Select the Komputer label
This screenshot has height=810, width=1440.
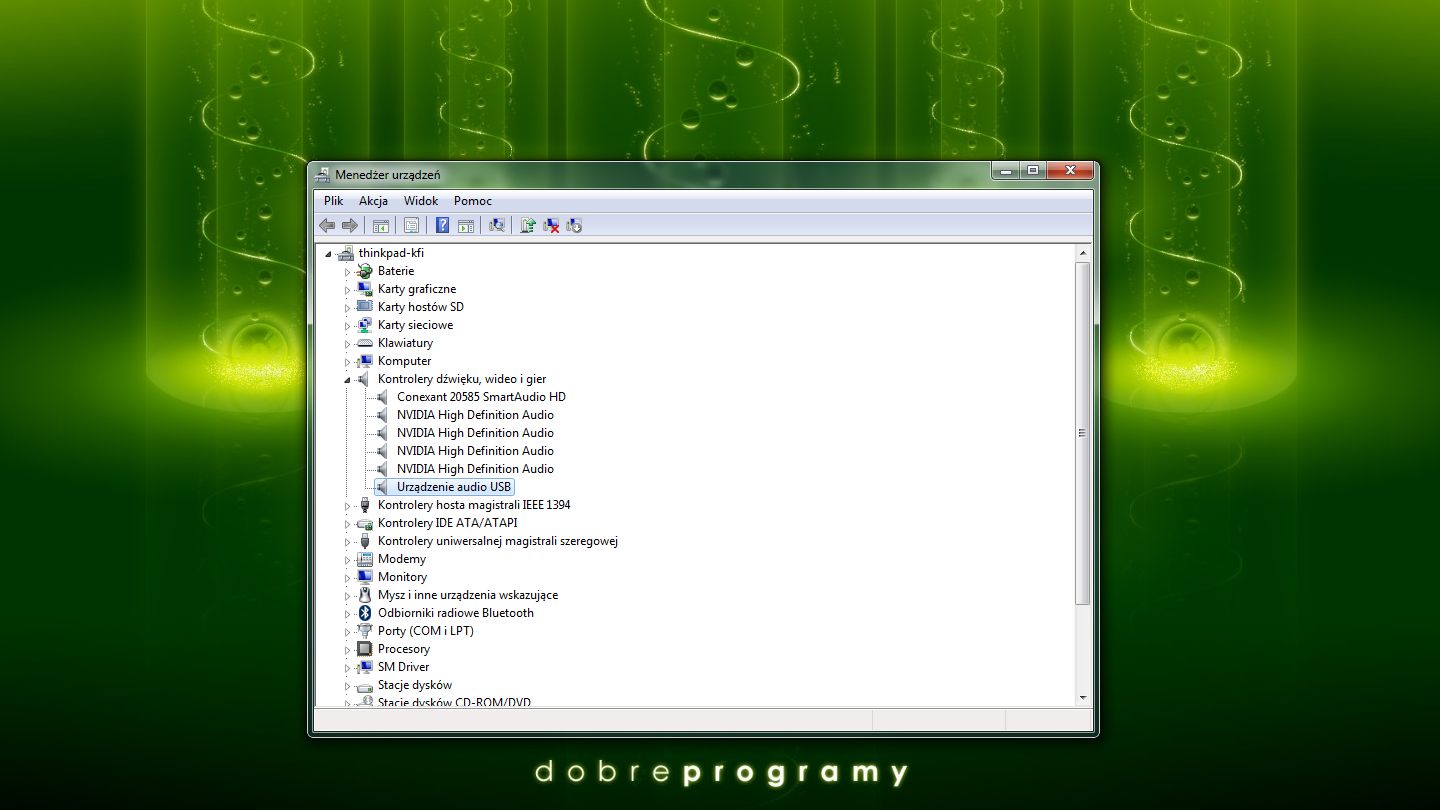pyautogui.click(x=405, y=361)
